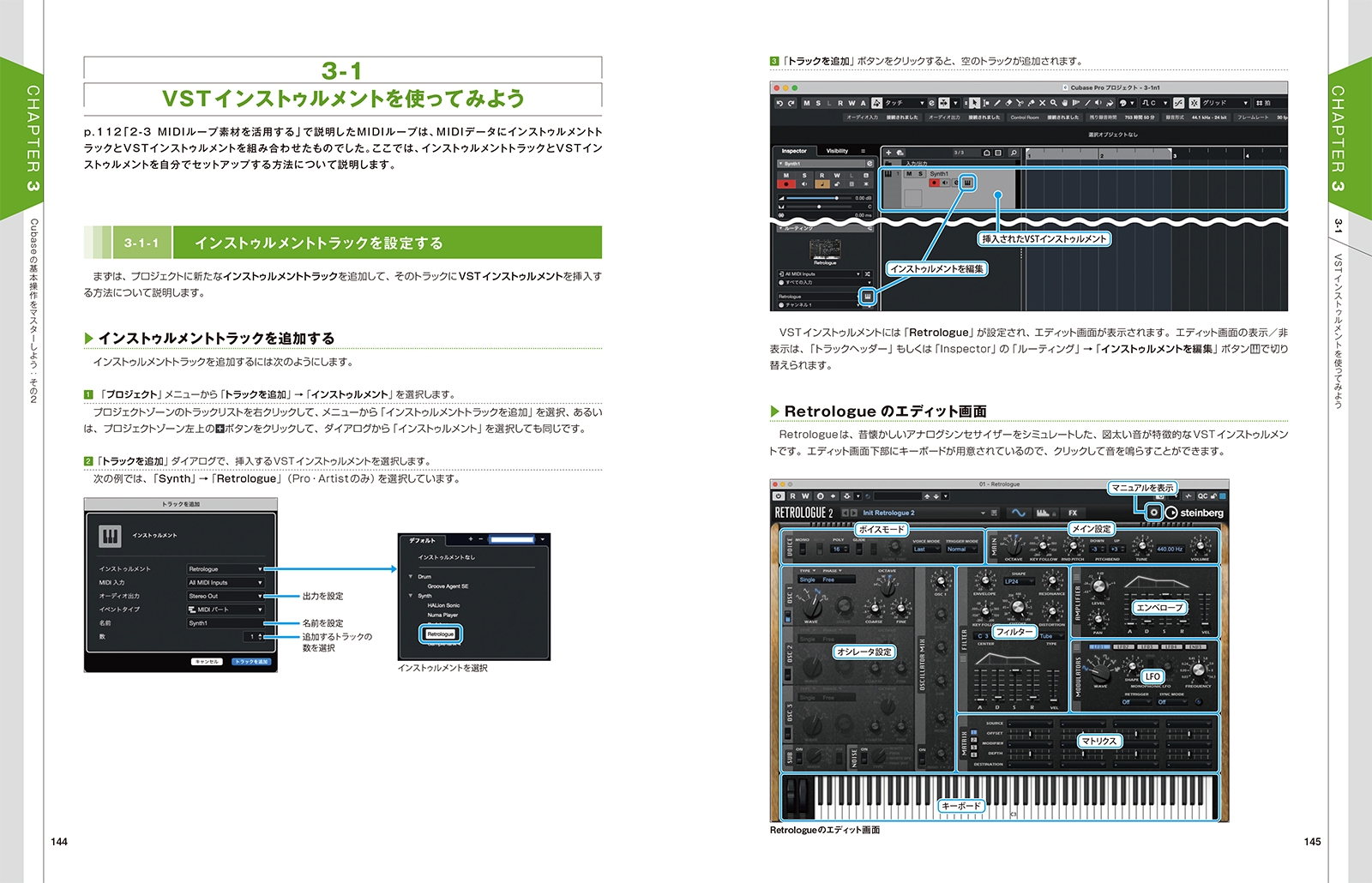Image resolution: width=1372 pixels, height=883 pixels.
Task: Click the track list search magnifier icon
Action: point(1014,153)
